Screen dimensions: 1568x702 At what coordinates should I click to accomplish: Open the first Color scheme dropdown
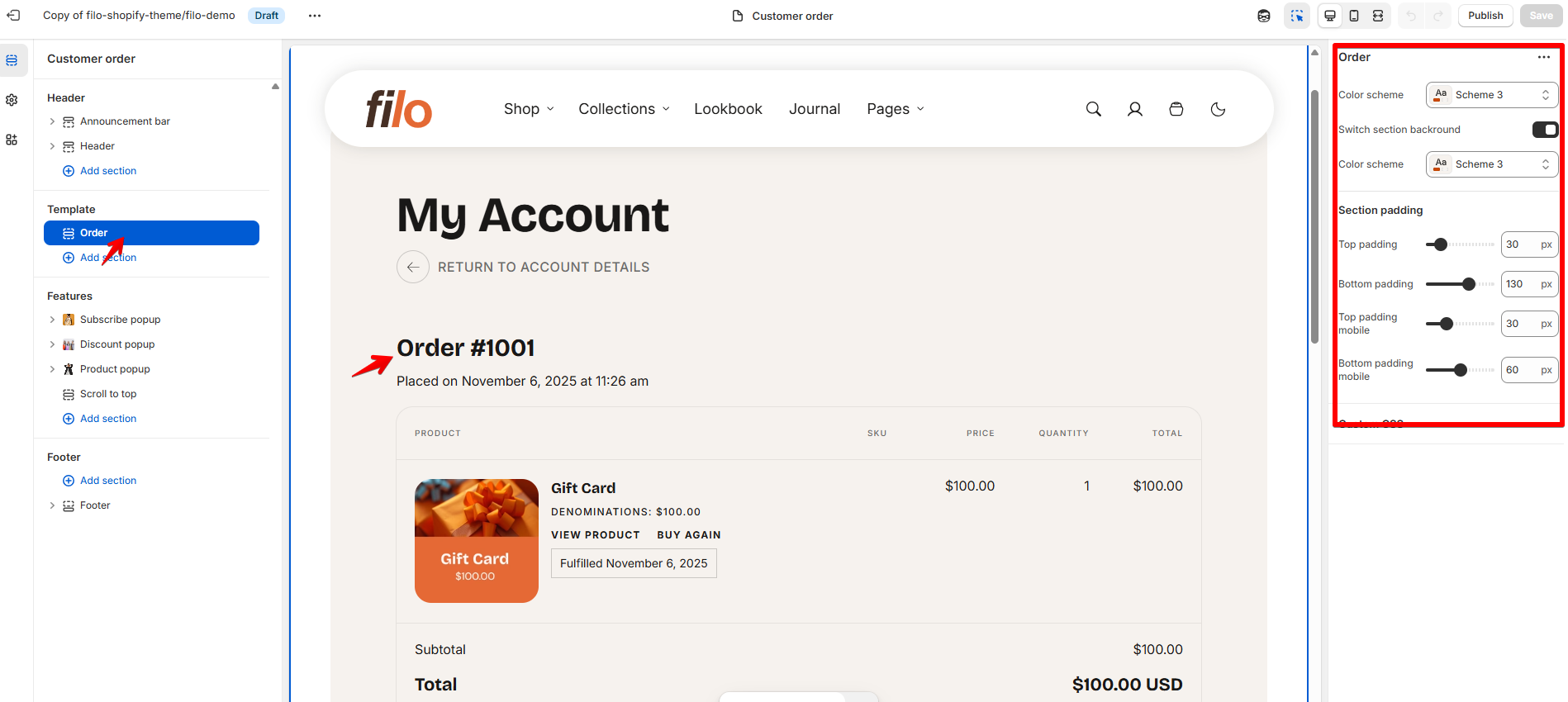[1492, 95]
